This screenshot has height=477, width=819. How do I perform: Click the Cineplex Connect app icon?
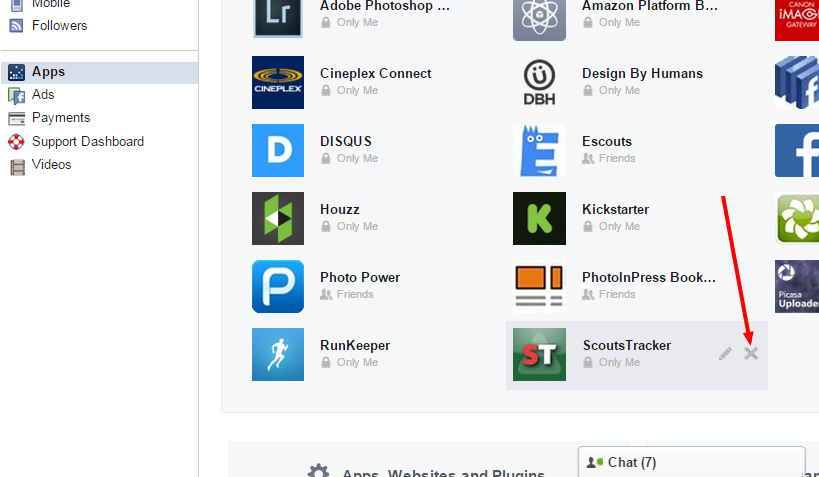278,83
